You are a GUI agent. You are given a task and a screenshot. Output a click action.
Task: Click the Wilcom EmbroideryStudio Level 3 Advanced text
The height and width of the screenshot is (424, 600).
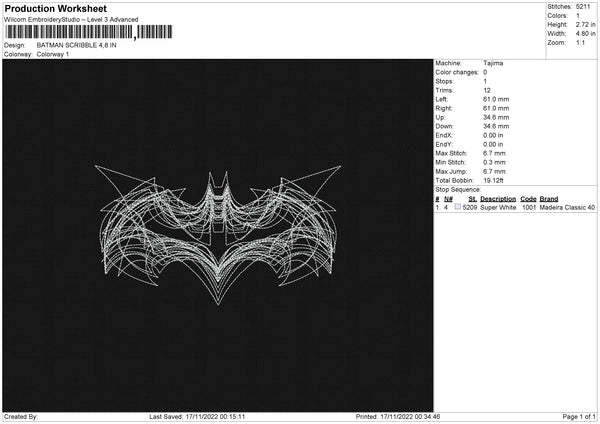71,20
